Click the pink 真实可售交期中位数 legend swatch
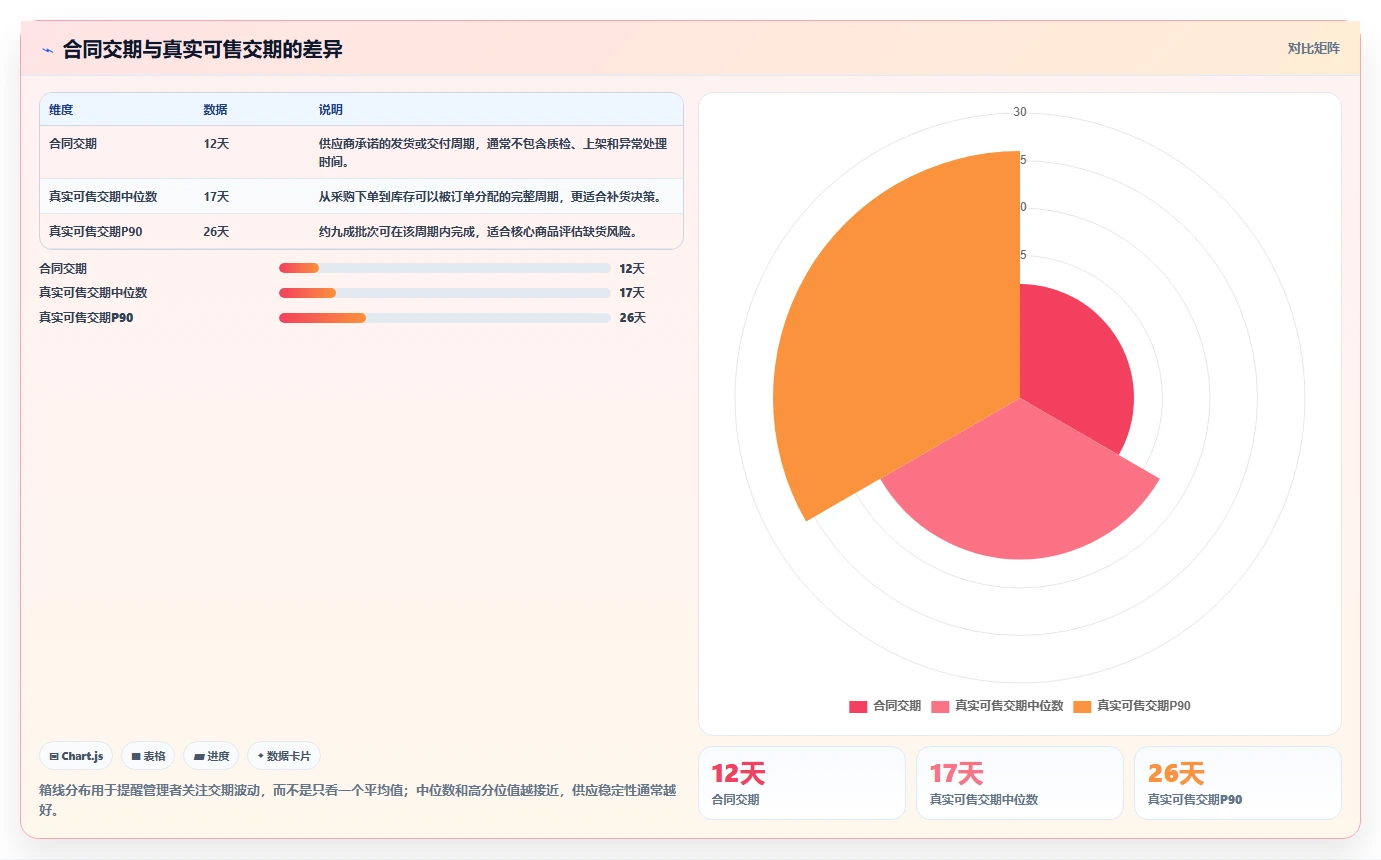1381x860 pixels. point(940,706)
